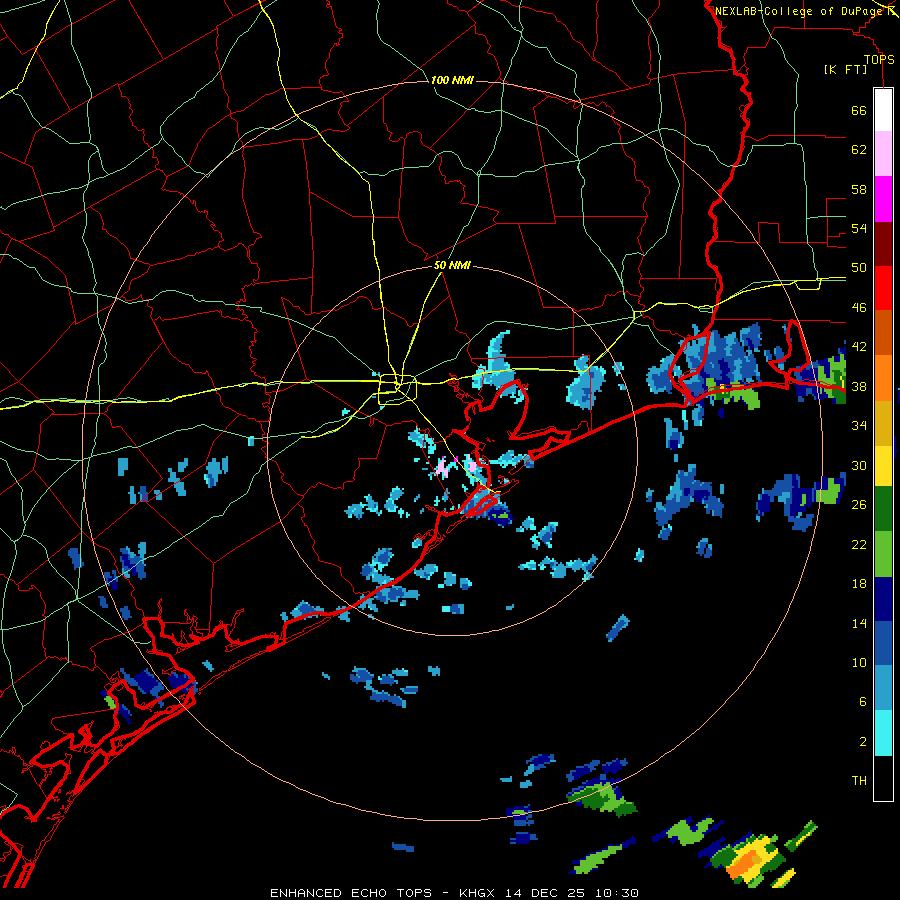
Task: Click the white swatch in the tops legend
Action: pyautogui.click(x=883, y=110)
